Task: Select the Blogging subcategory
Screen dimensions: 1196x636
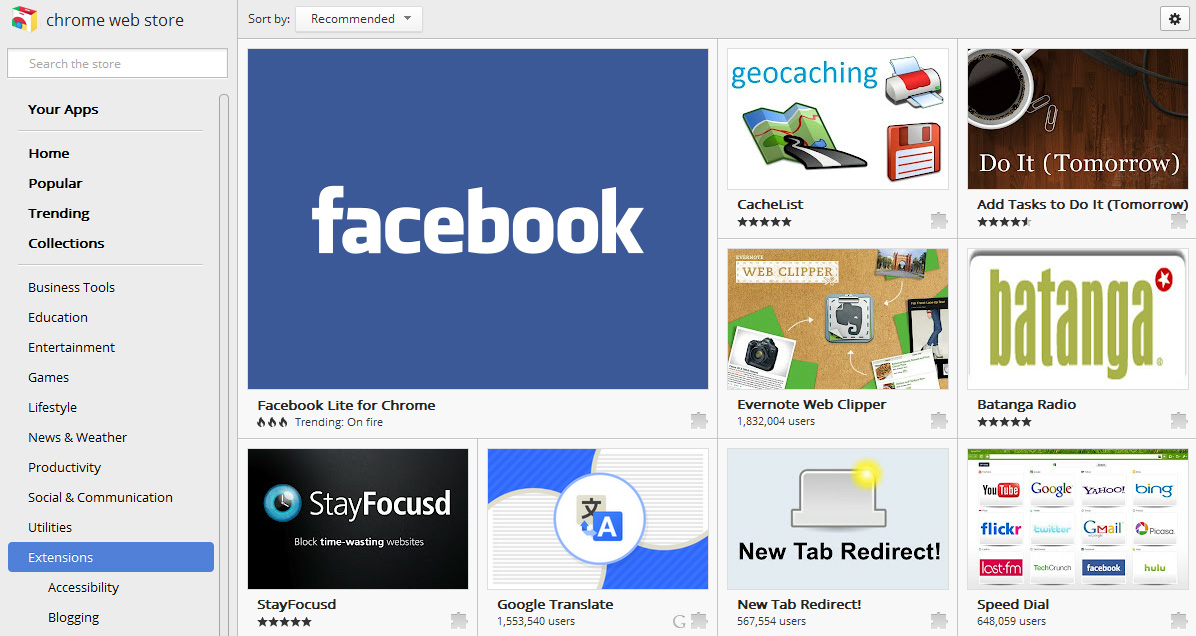Action: (73, 617)
